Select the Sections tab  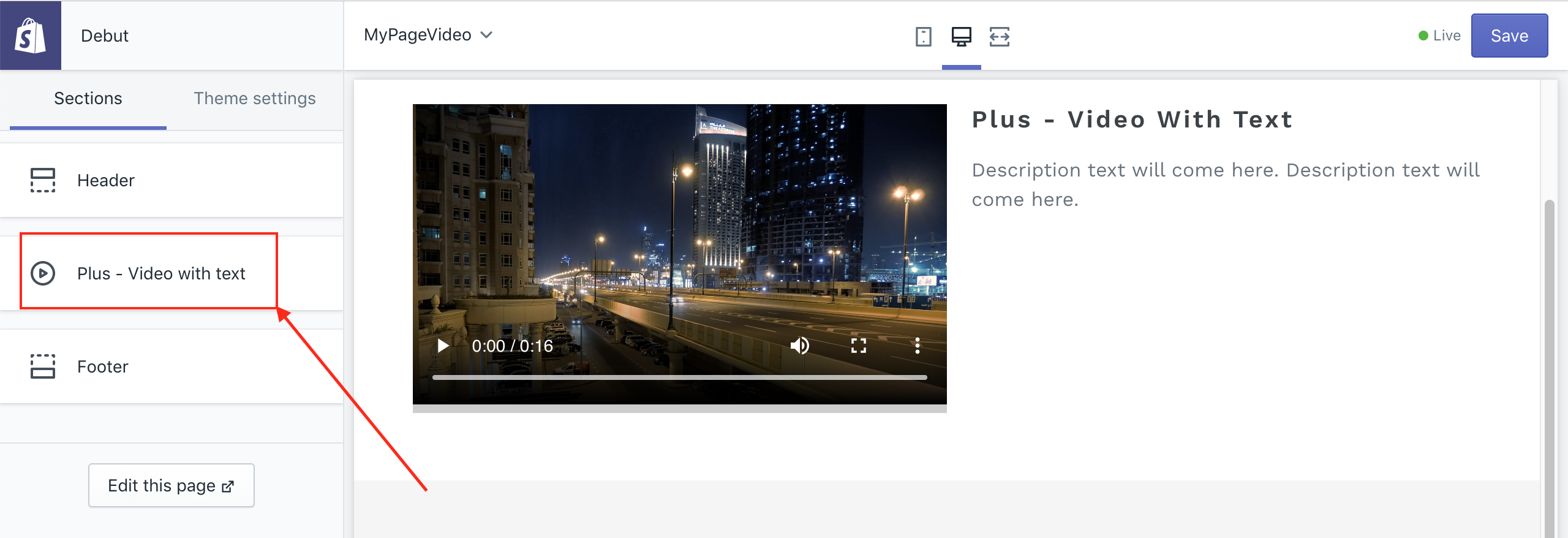pos(88,99)
